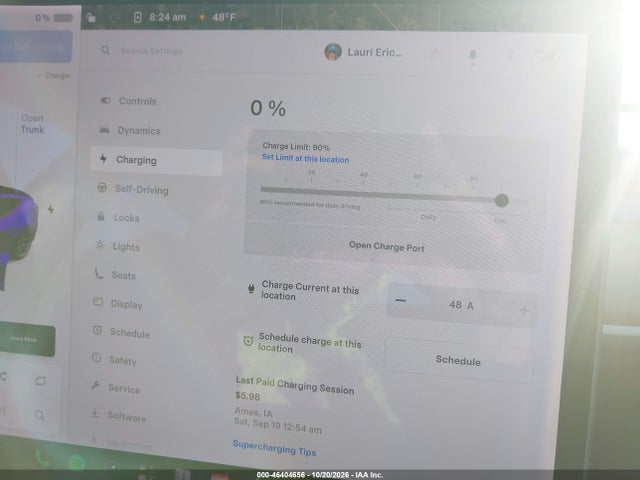Open the Bluetooth icon in settings header
Viewport: 640px width, 480px height.
510,54
